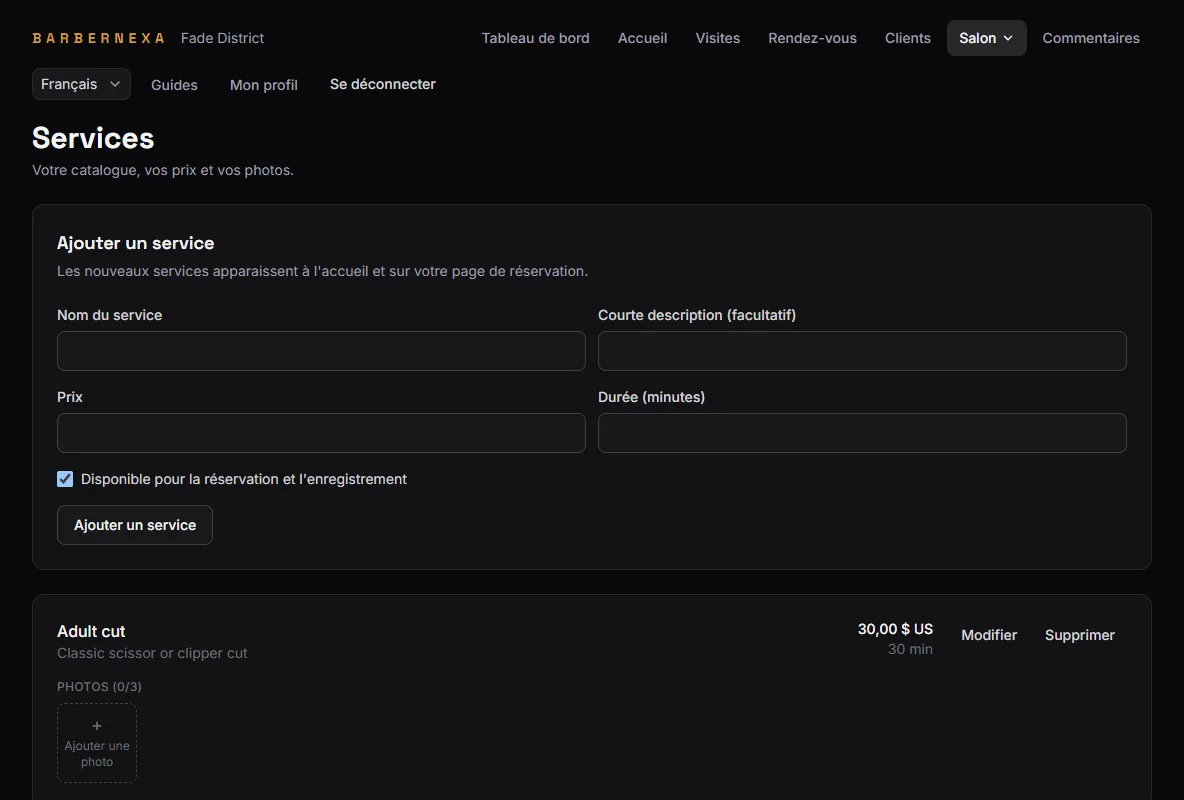This screenshot has width=1184, height=800.
Task: Click the Durée (minutes) field
Action: [x=862, y=433]
